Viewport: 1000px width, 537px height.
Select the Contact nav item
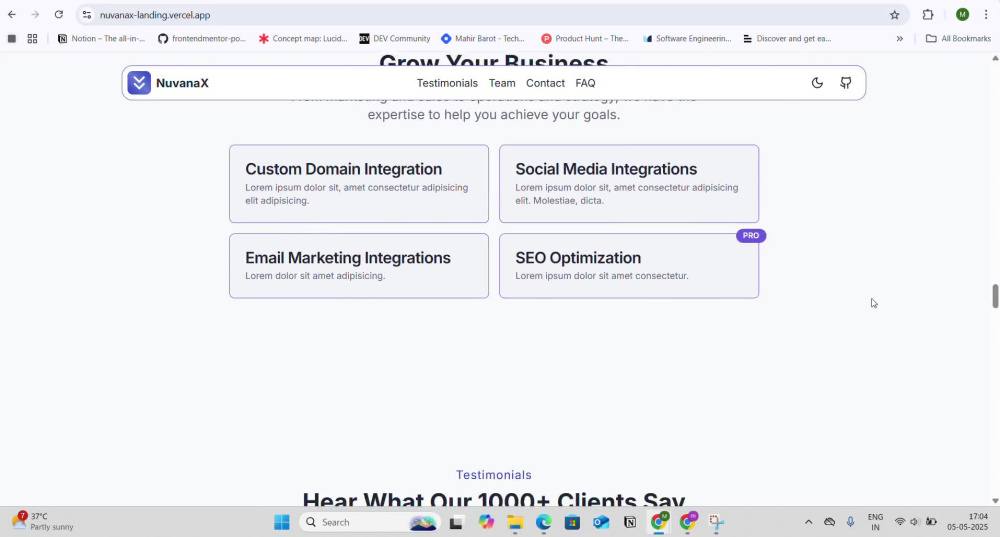pos(545,83)
